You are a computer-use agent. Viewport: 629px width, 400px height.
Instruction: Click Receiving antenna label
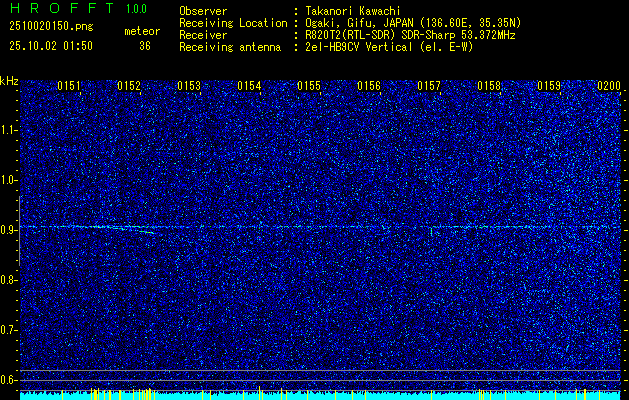pyautogui.click(x=230, y=47)
